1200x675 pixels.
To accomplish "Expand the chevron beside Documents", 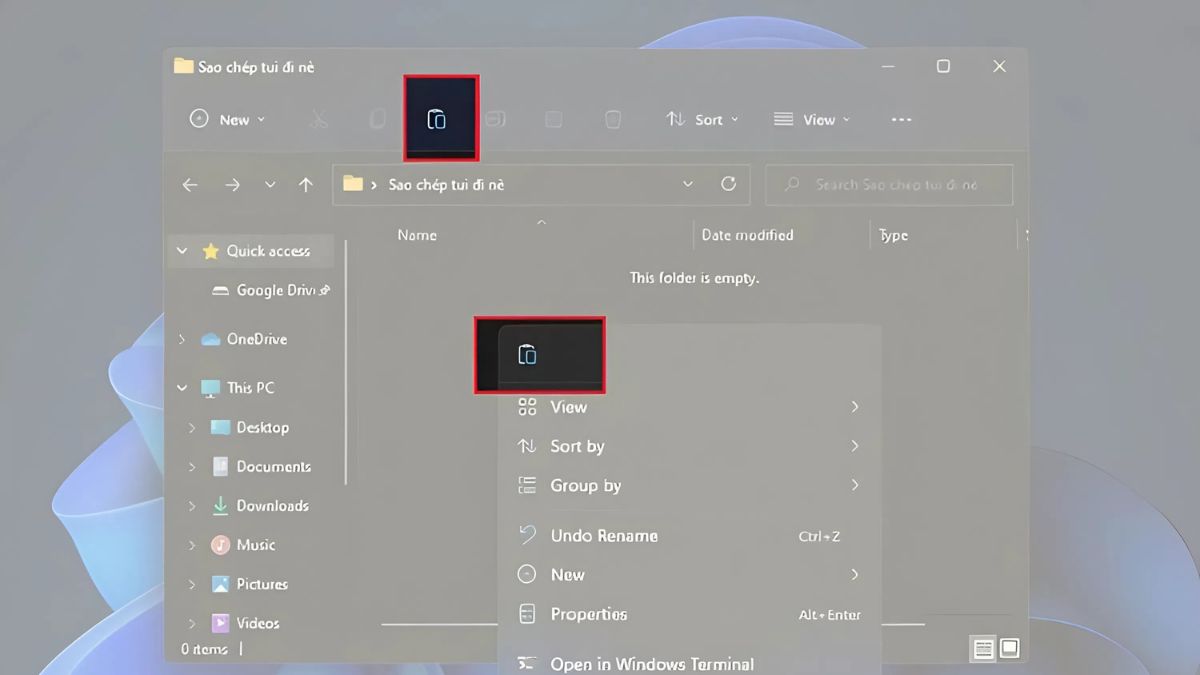I will tap(192, 467).
